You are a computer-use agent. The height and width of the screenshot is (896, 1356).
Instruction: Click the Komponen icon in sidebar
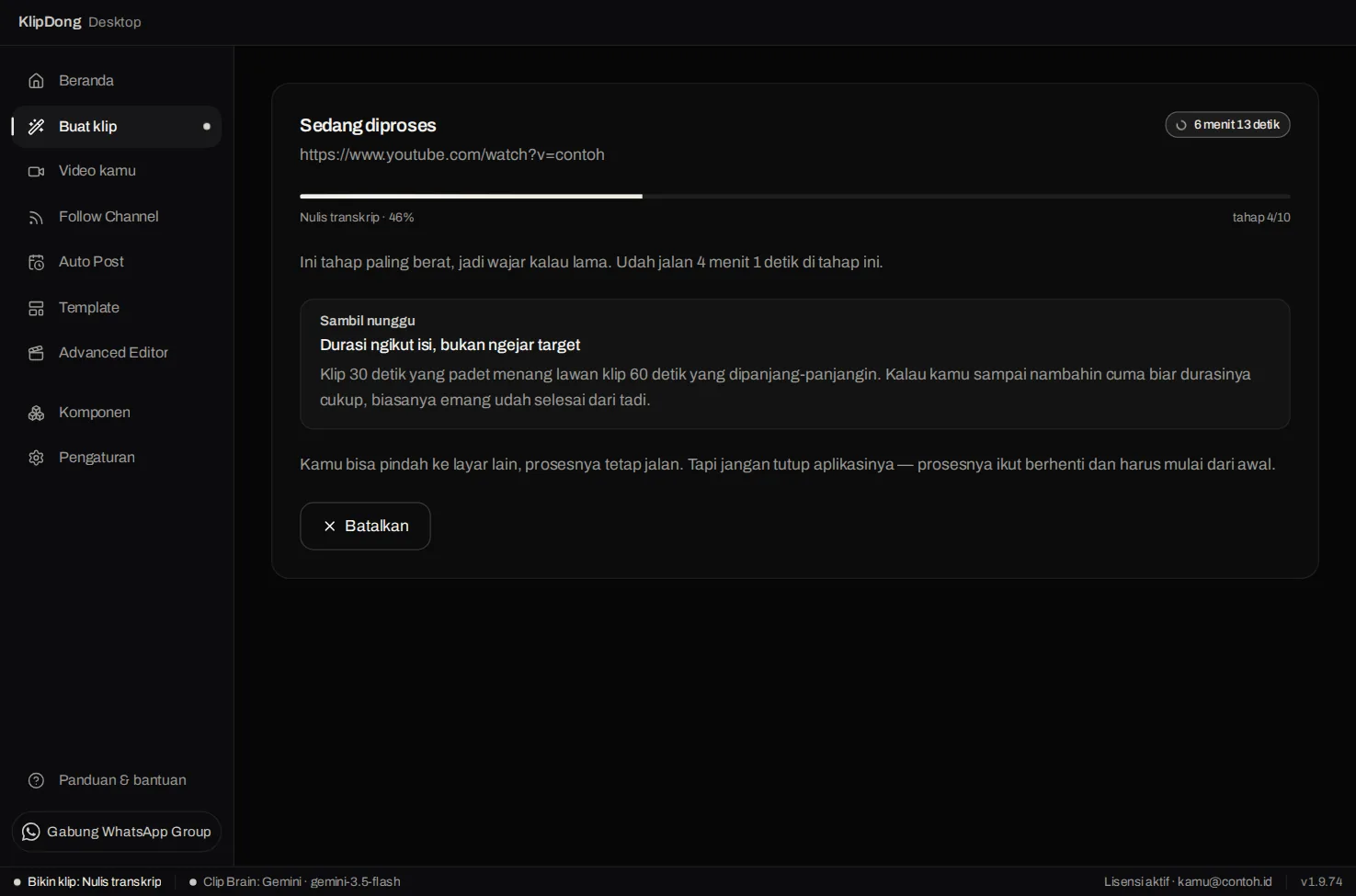(36, 413)
